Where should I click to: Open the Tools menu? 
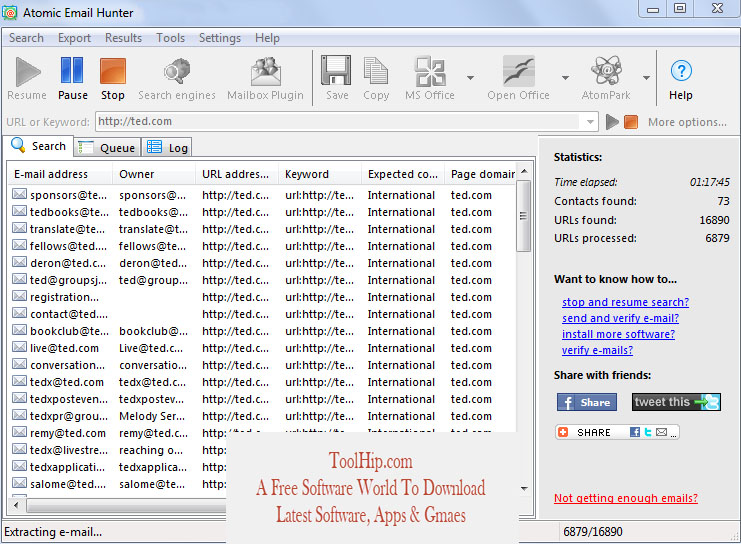click(171, 38)
